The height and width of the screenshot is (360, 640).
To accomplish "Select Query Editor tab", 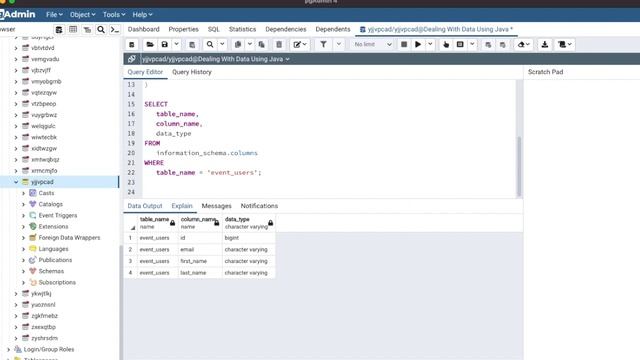I will tap(145, 72).
